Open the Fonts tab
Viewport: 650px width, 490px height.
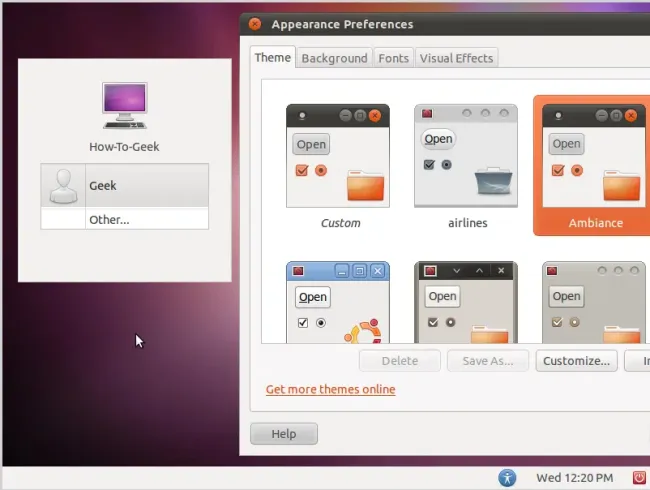(x=393, y=58)
